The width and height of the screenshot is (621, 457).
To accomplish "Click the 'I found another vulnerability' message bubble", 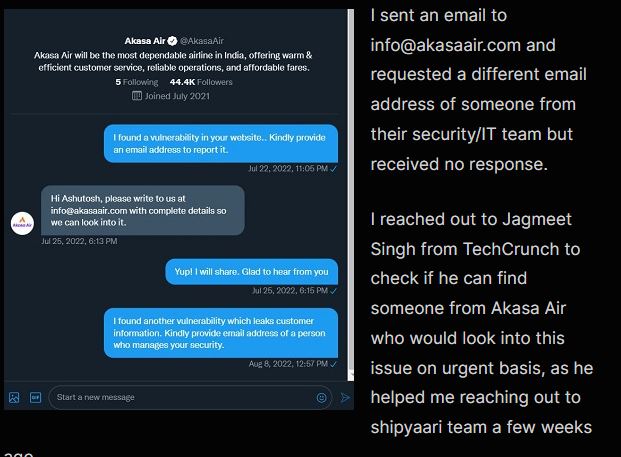I will (x=221, y=332).
